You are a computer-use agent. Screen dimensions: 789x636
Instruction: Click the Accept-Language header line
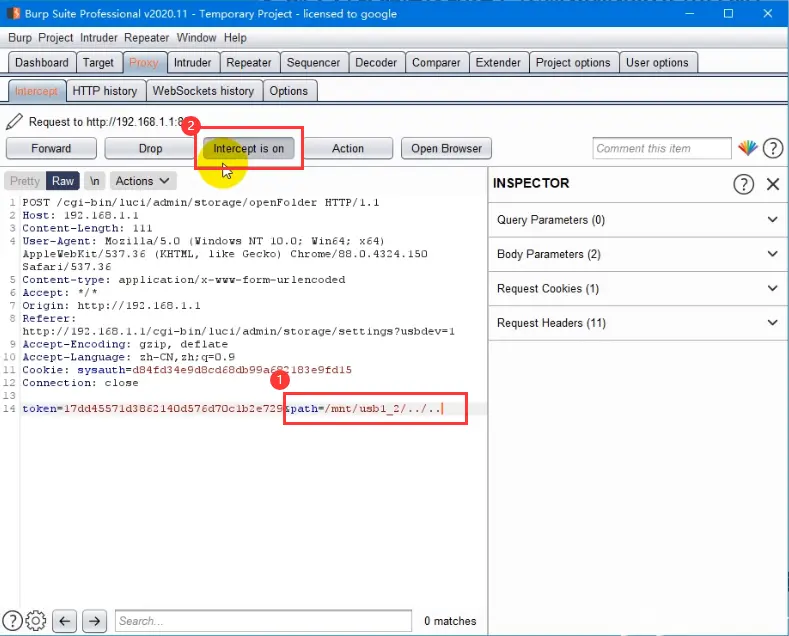(x=128, y=357)
